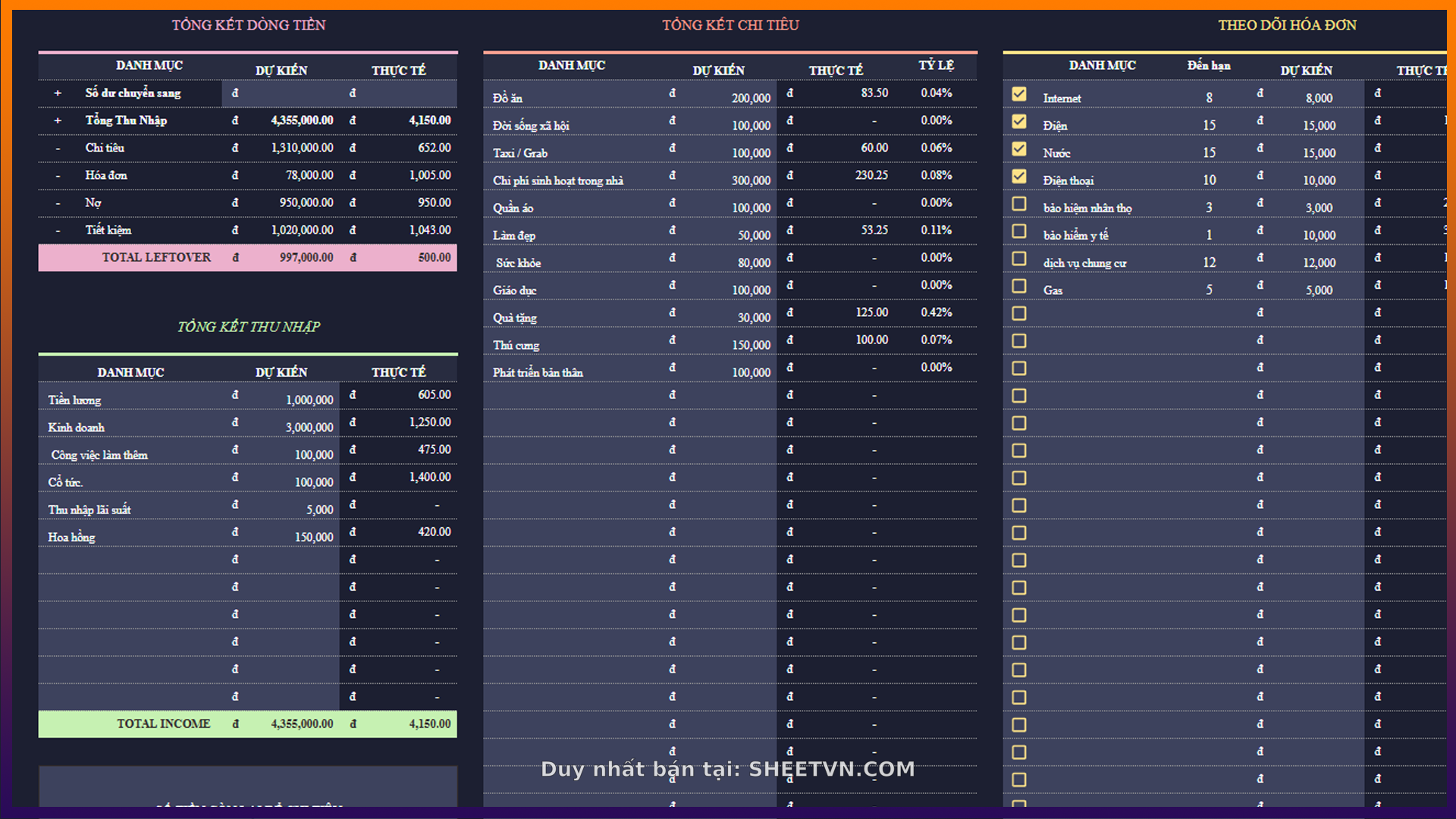
Task: Check the bảo hiểm y tế checkbox
Action: [1019, 231]
